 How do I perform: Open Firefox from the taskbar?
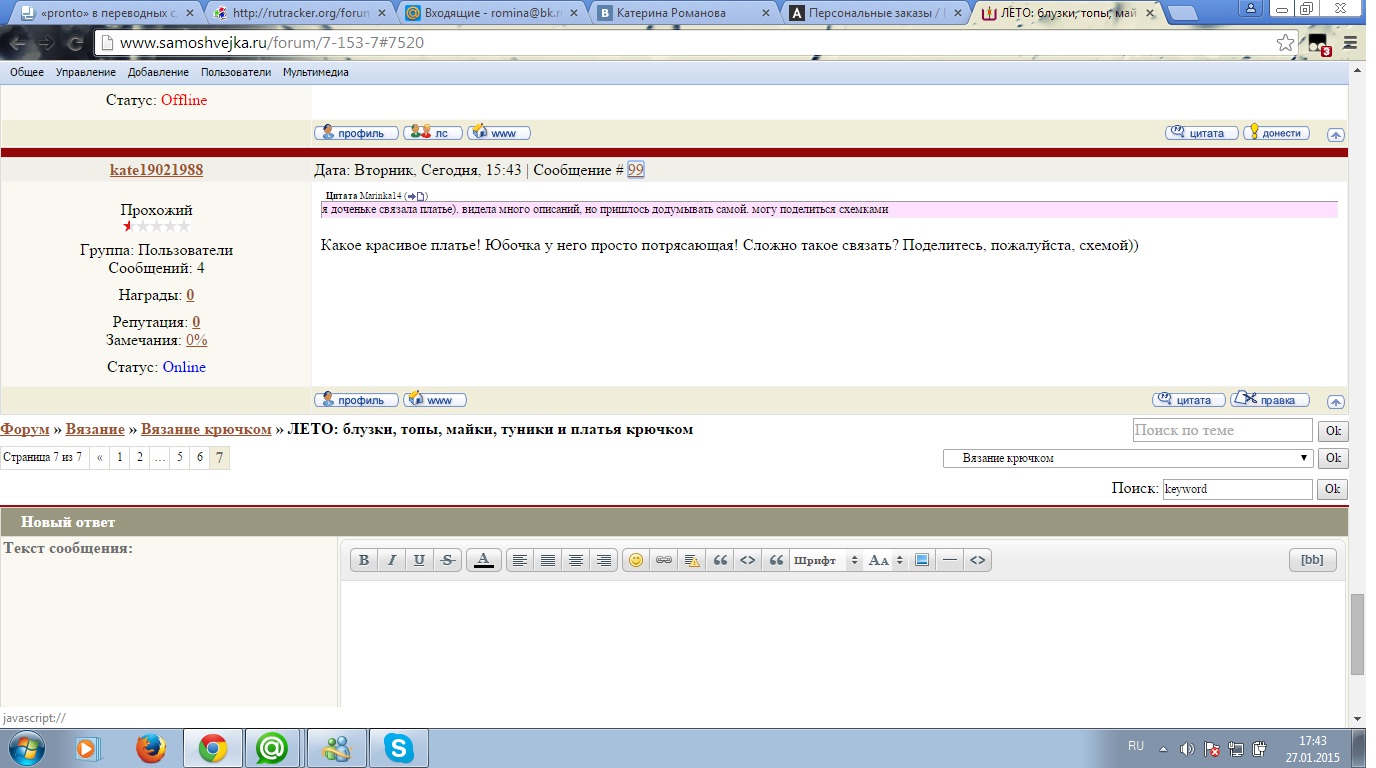[x=150, y=748]
